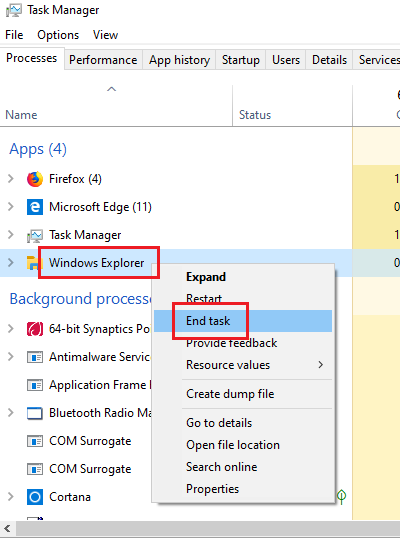This screenshot has width=400, height=552.
Task: Choose Search online
Action: pos(243,467)
